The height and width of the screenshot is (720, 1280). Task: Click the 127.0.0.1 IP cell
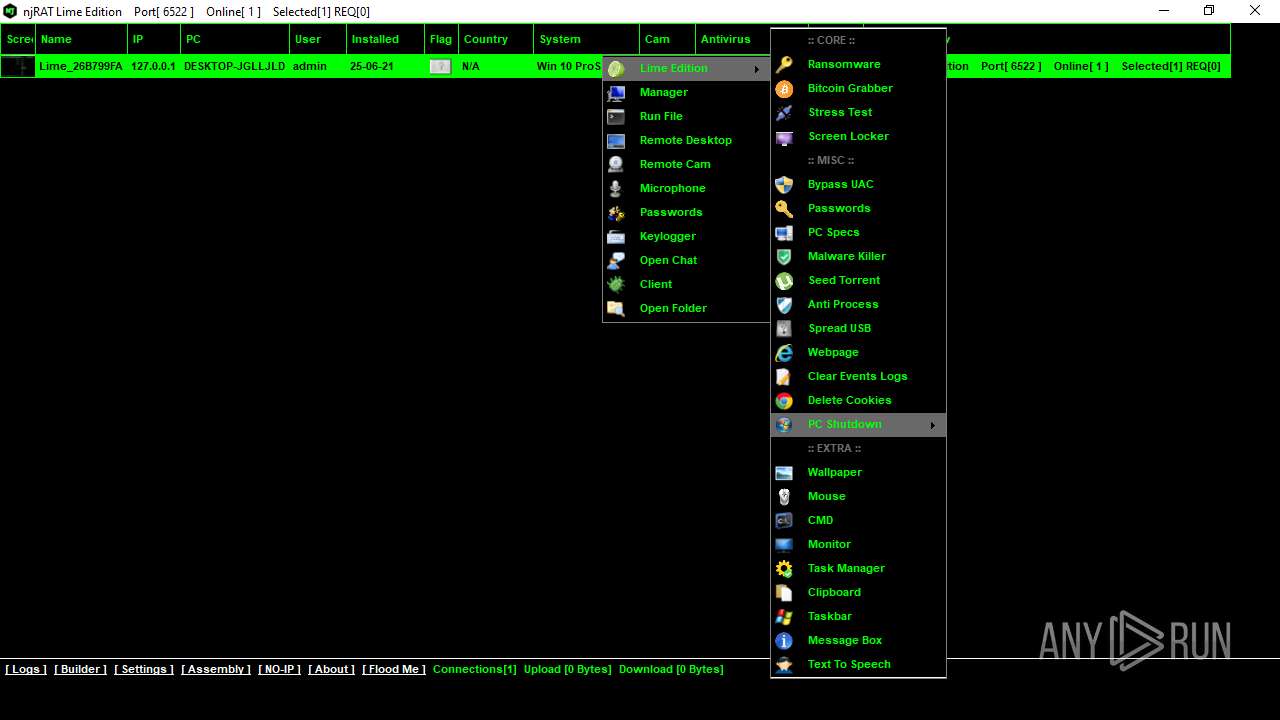(153, 66)
